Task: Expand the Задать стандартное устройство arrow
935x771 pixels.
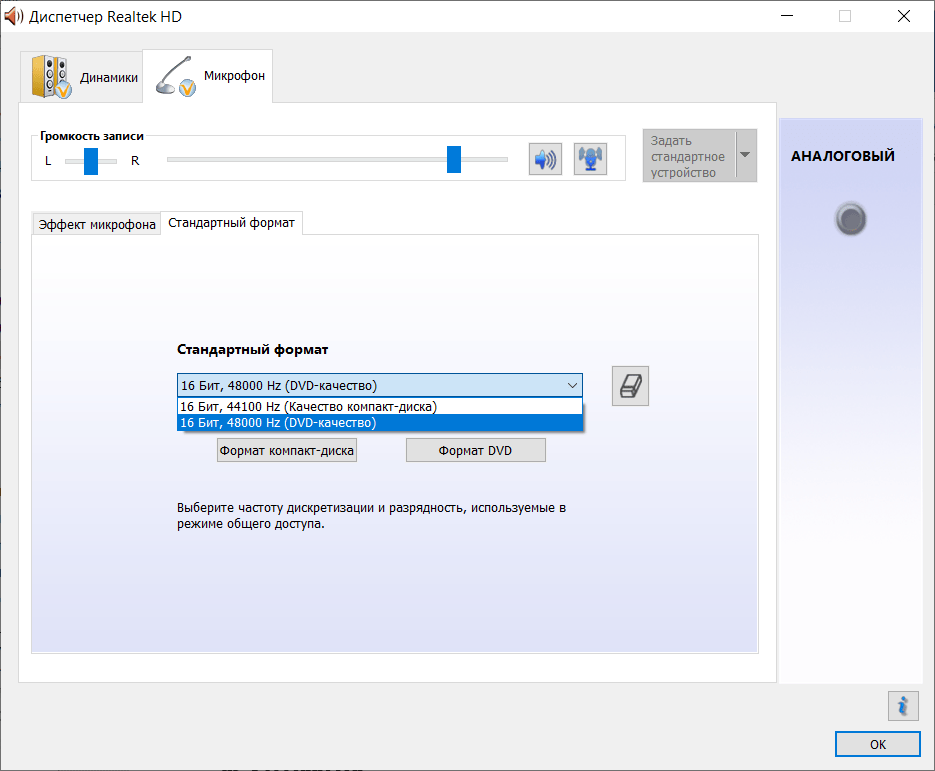Action: click(x=745, y=156)
